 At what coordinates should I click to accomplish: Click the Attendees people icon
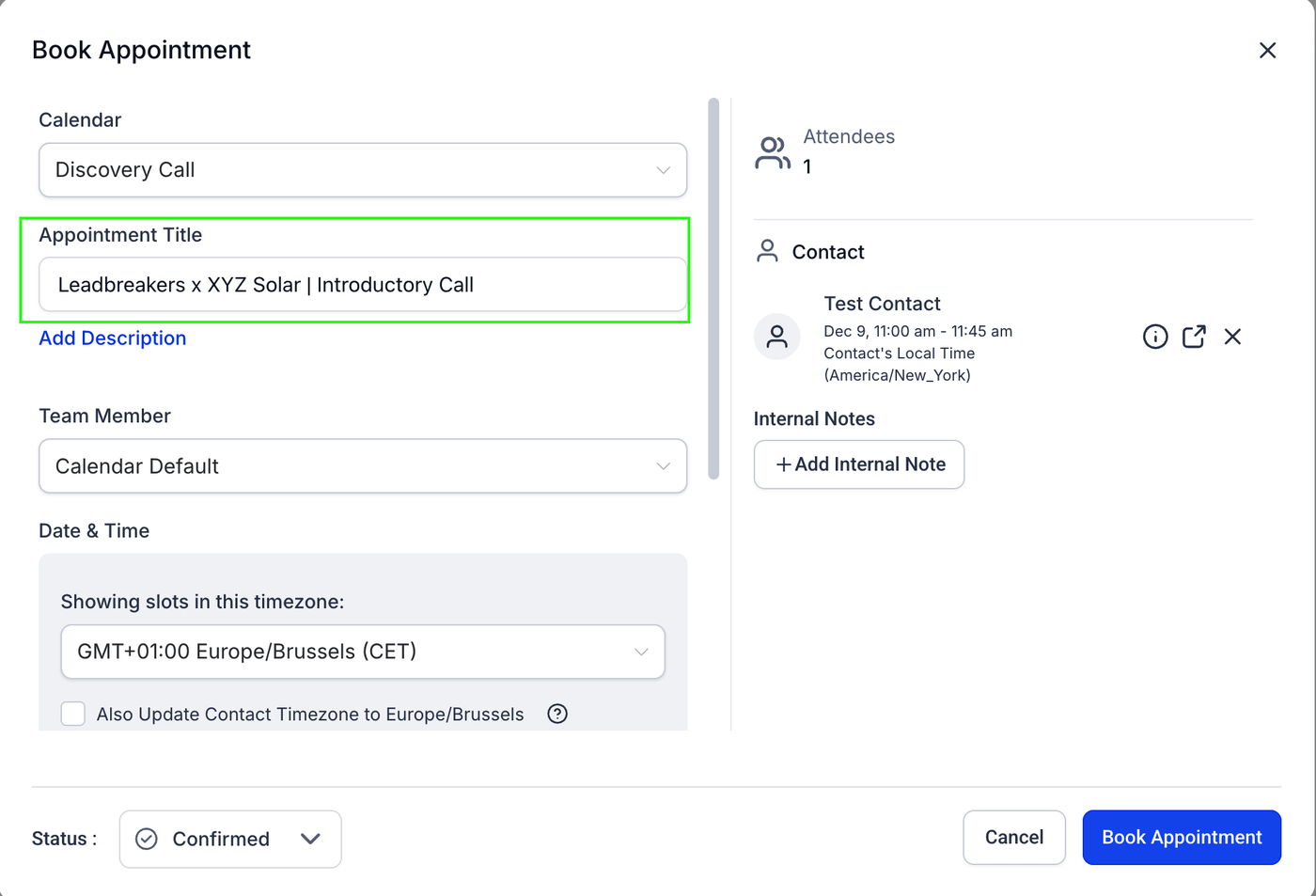[x=772, y=152]
